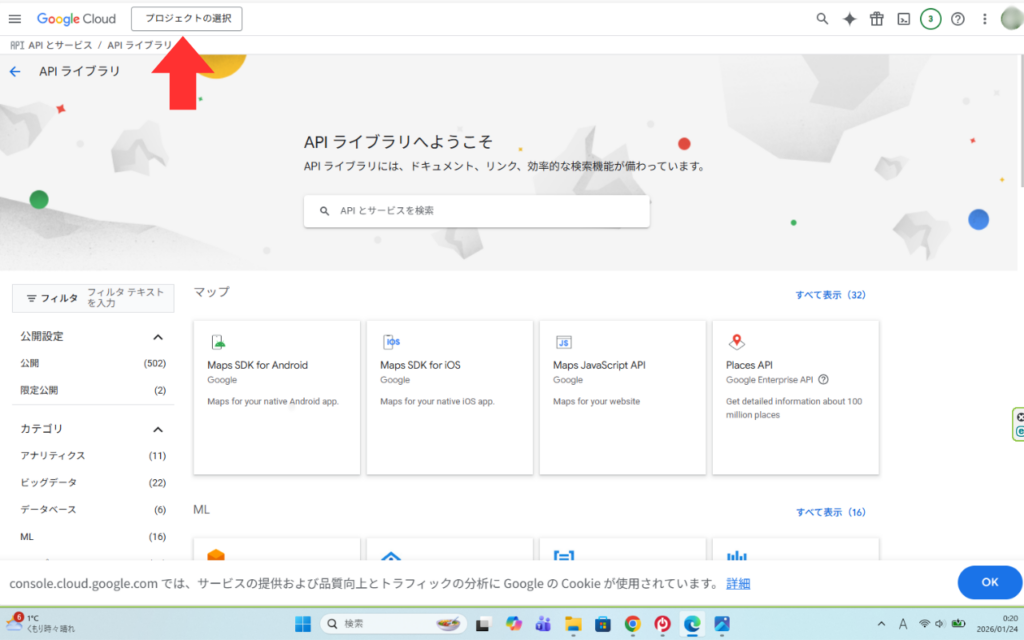Activate Cloud Shell terminal icon

(903, 19)
